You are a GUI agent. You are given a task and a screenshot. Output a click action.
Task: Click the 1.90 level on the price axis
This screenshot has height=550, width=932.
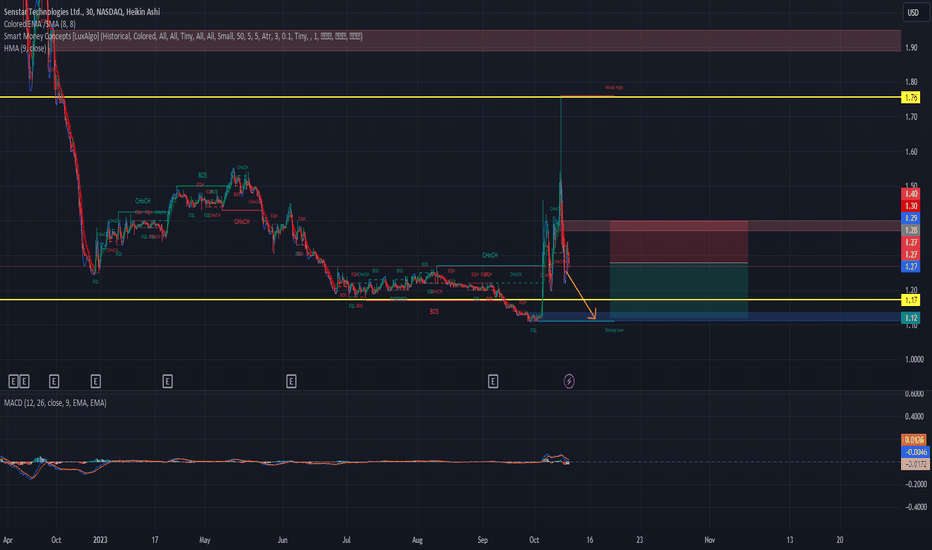911,48
